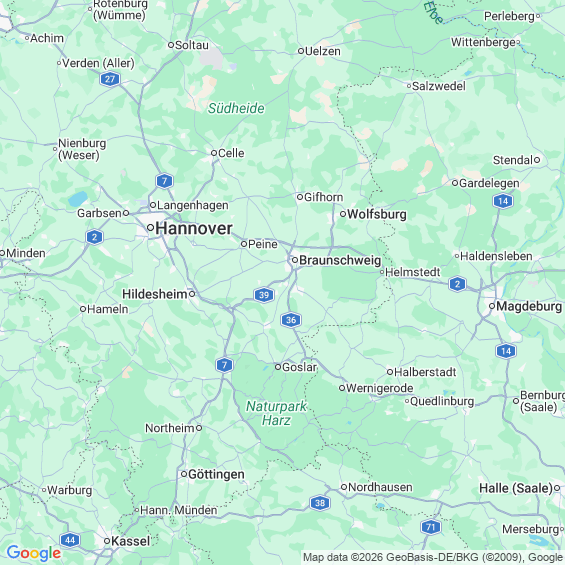Screen dimensions: 565x565
Task: Click the A38 highway shield near Nordhausen
Action: [x=320, y=503]
